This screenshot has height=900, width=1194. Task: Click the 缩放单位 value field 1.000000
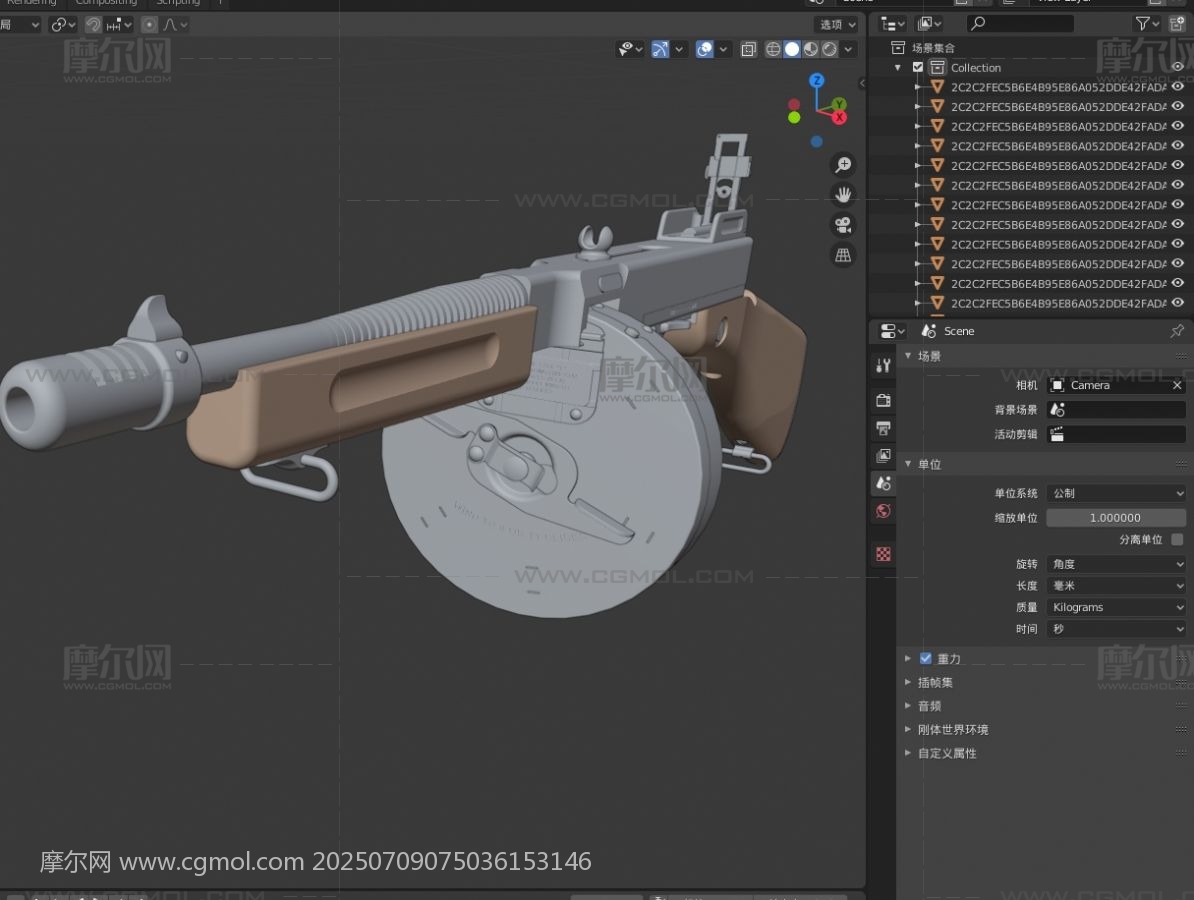pyautogui.click(x=1116, y=518)
